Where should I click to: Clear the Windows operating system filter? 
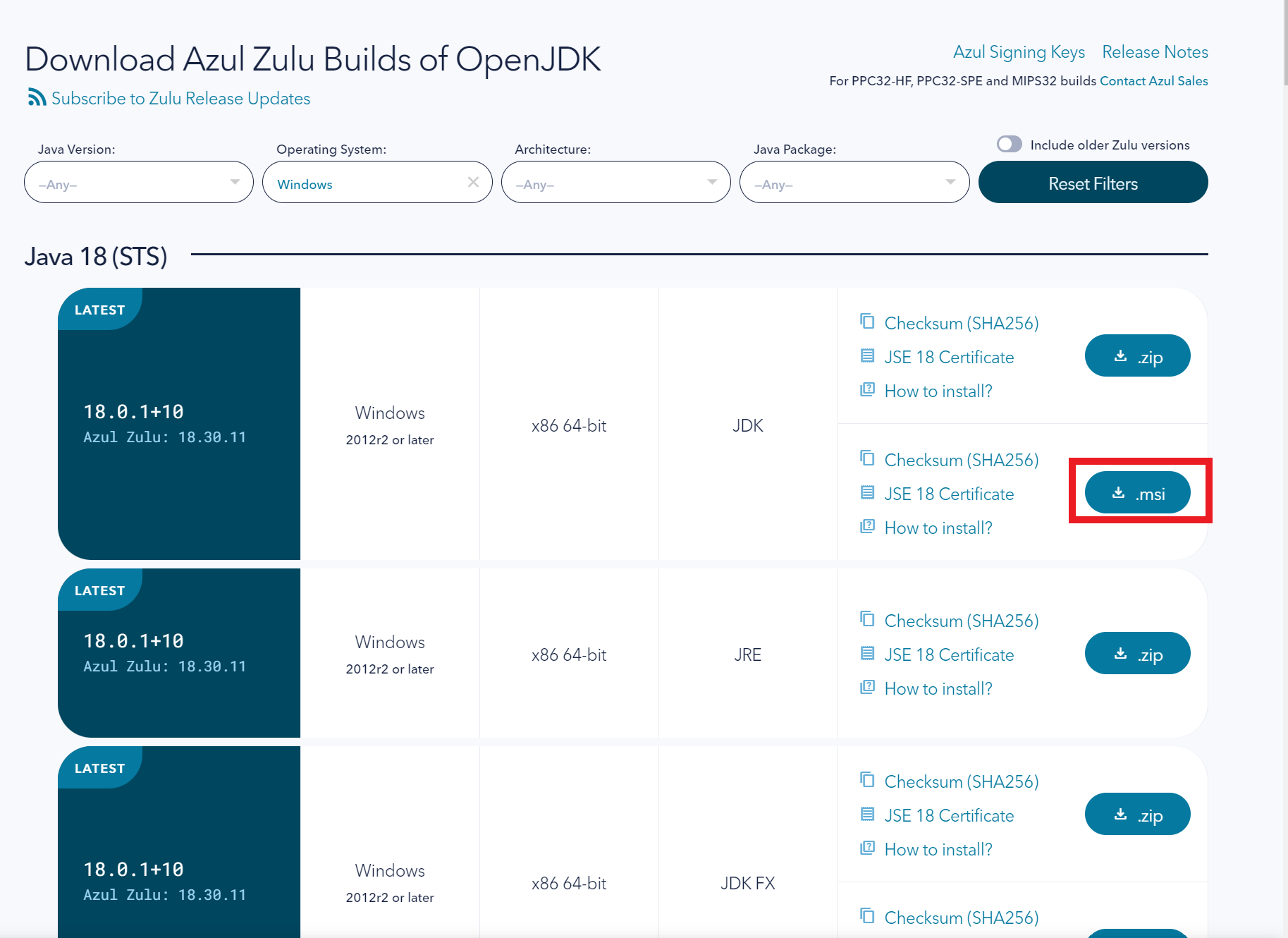473,183
